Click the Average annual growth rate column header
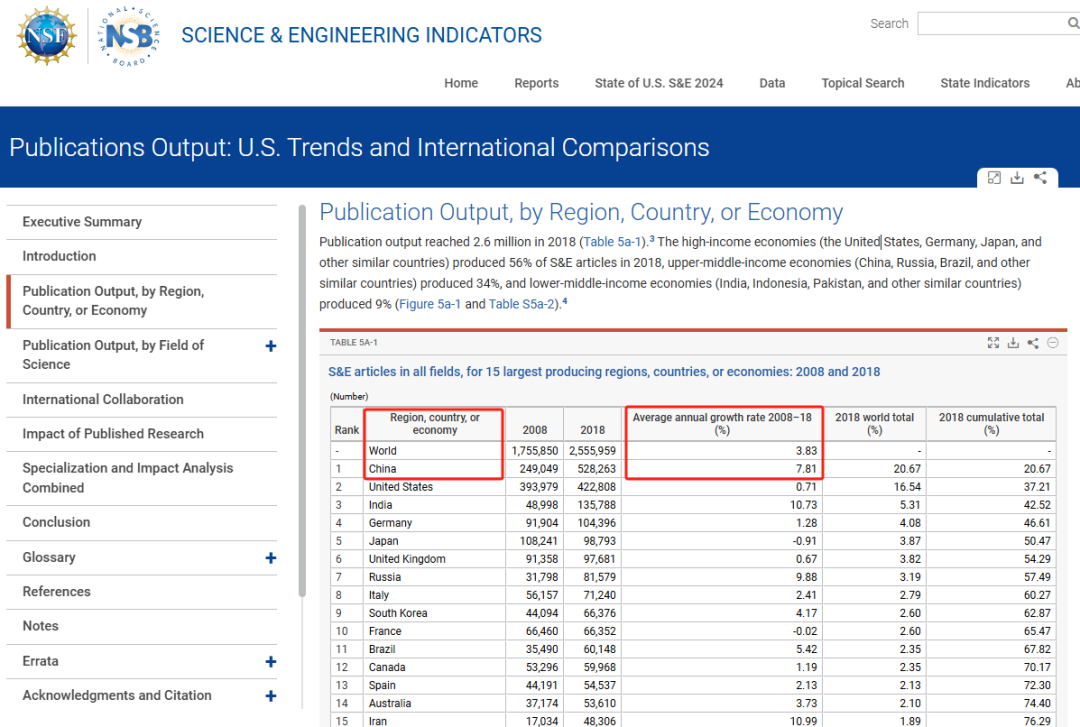The image size is (1080, 727). click(x=722, y=424)
